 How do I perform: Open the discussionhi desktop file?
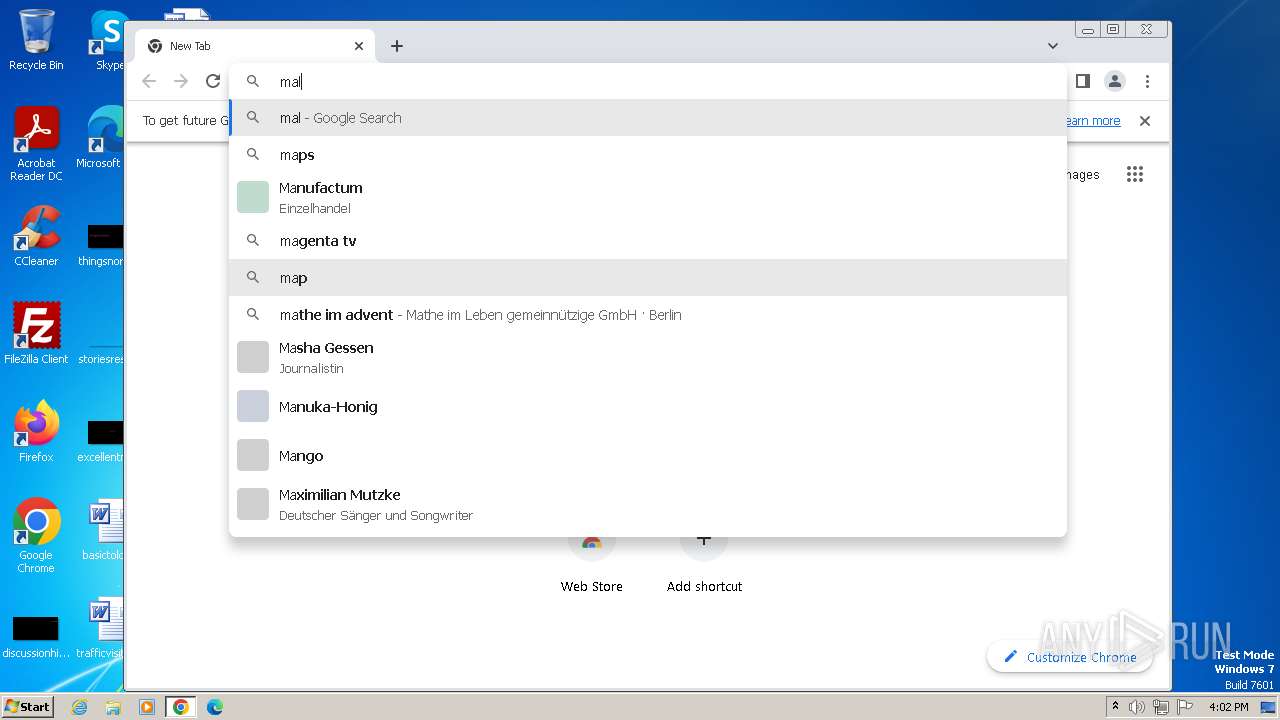tap(36, 636)
